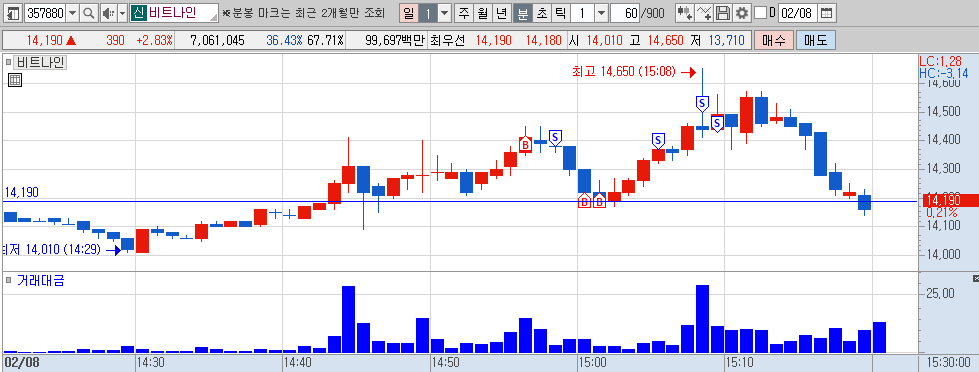Select the 년 yearly period tab
This screenshot has width=979, height=372.
(x=501, y=12)
